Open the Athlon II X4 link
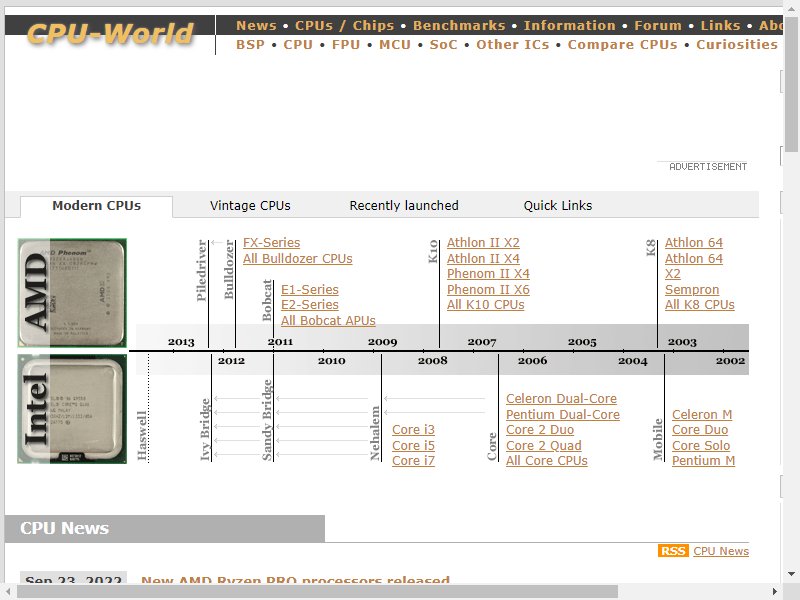The height and width of the screenshot is (600, 800). pyautogui.click(x=483, y=259)
